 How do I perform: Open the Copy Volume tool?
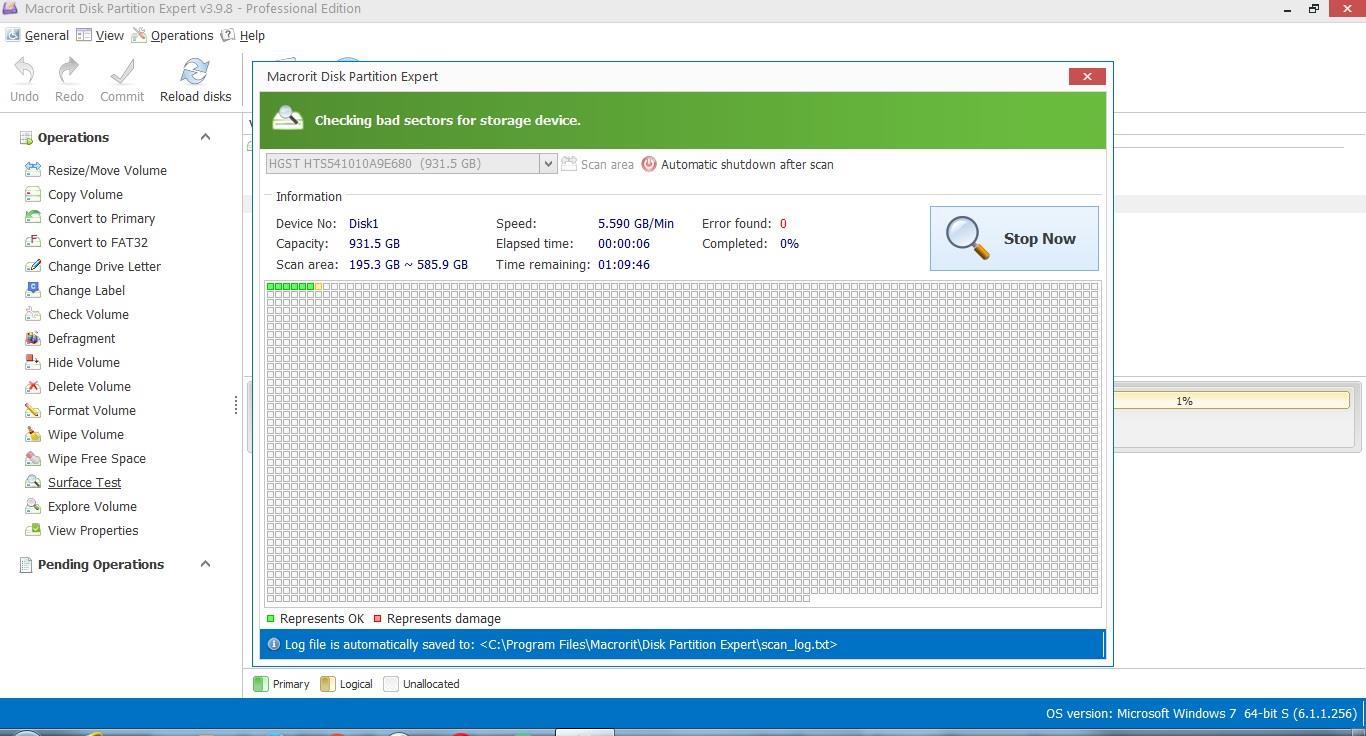point(84,194)
